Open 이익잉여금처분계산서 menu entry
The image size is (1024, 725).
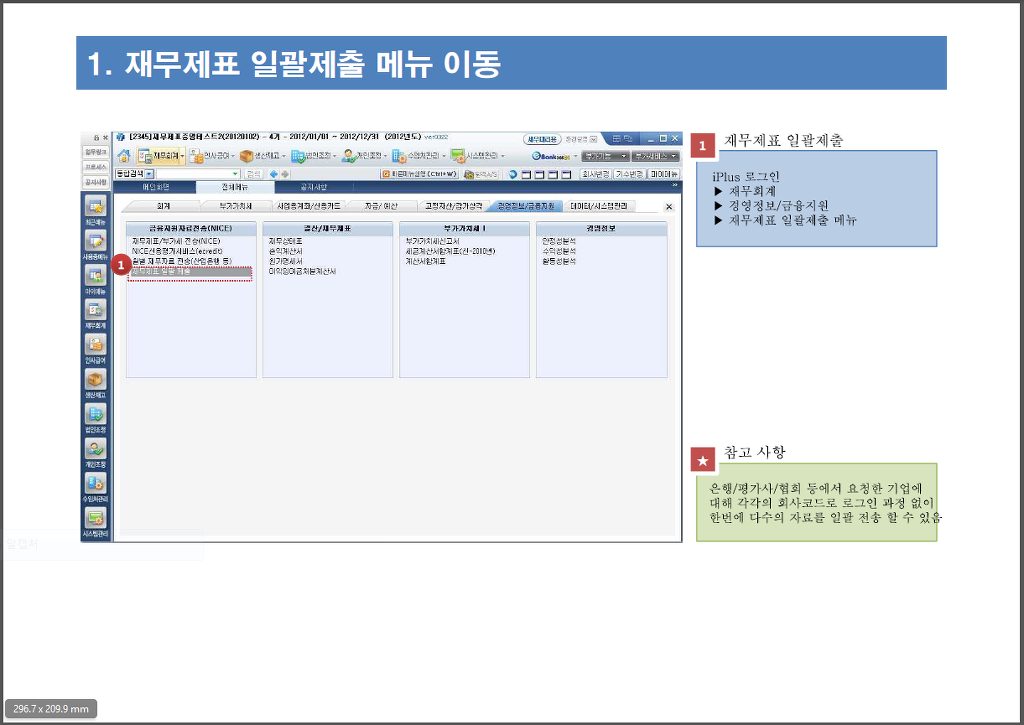[302, 271]
